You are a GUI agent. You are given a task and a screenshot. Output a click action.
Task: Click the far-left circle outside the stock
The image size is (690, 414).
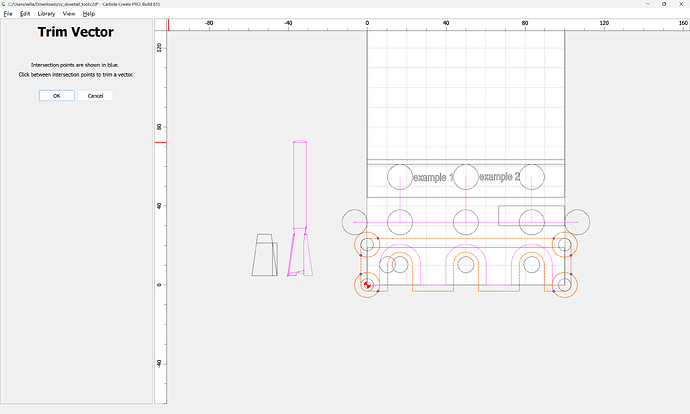pos(354,222)
